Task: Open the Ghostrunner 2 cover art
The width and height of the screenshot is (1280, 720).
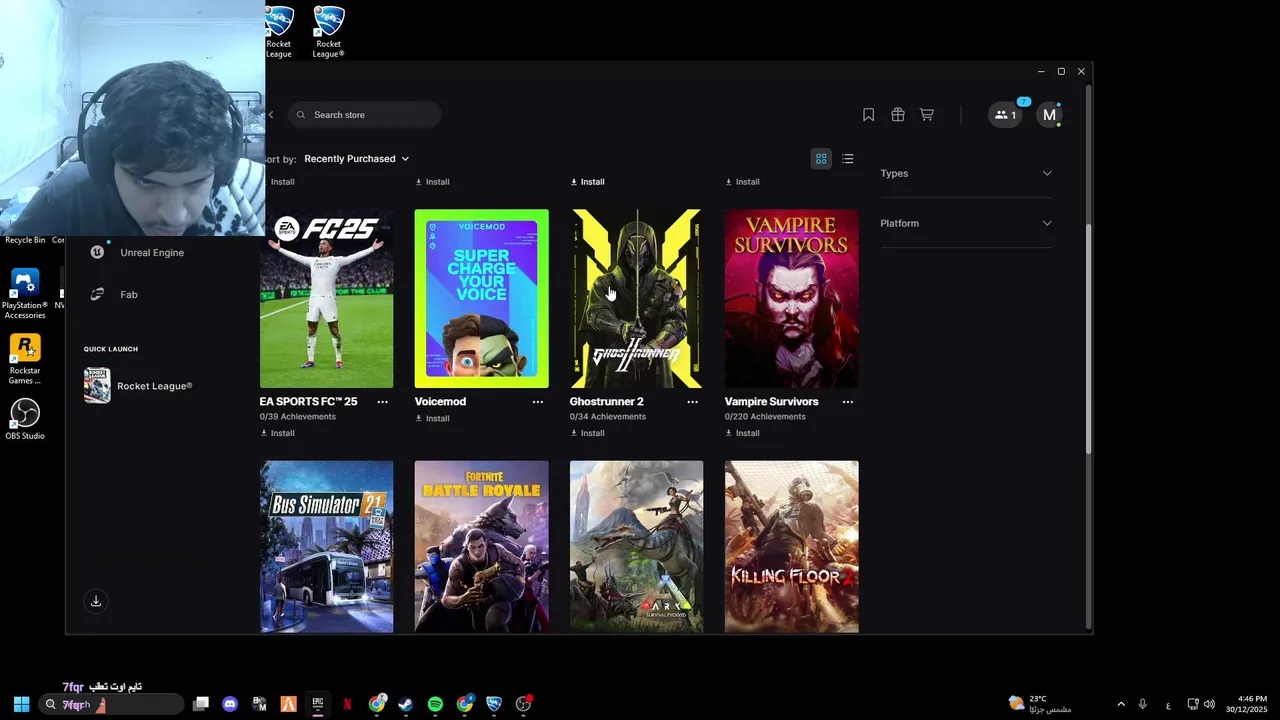Action: pyautogui.click(x=637, y=298)
